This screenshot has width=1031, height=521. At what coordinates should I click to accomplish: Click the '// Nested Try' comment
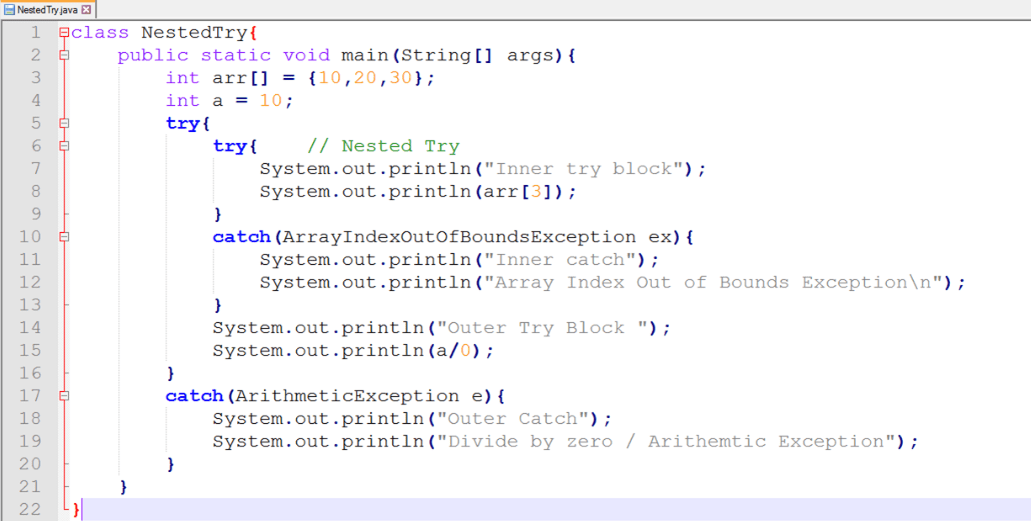(383, 146)
